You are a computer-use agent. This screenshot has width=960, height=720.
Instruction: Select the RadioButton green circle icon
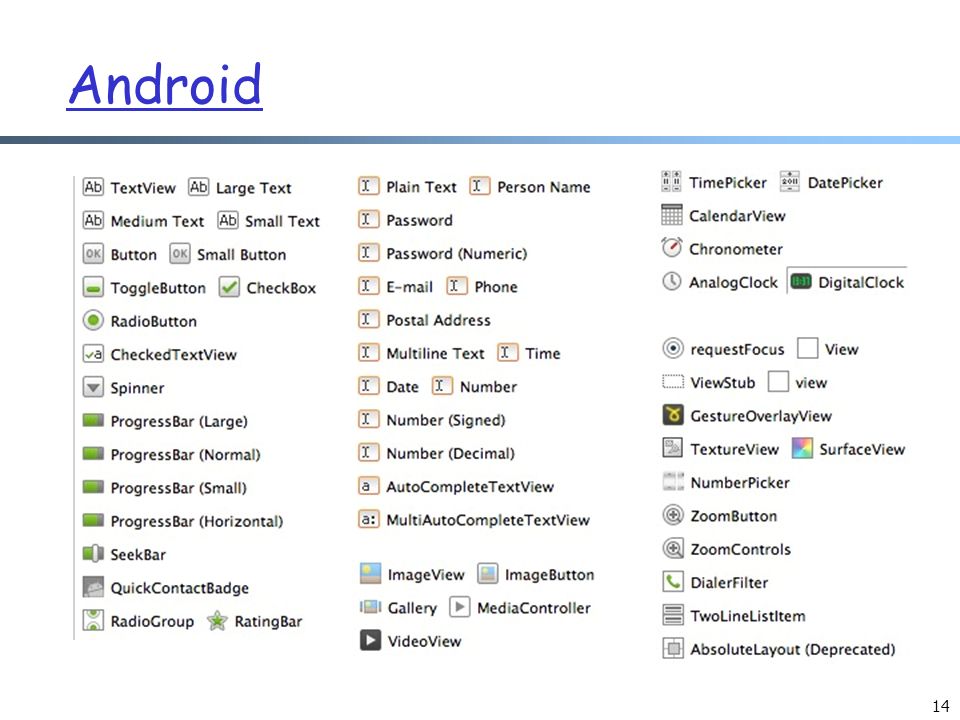click(93, 320)
